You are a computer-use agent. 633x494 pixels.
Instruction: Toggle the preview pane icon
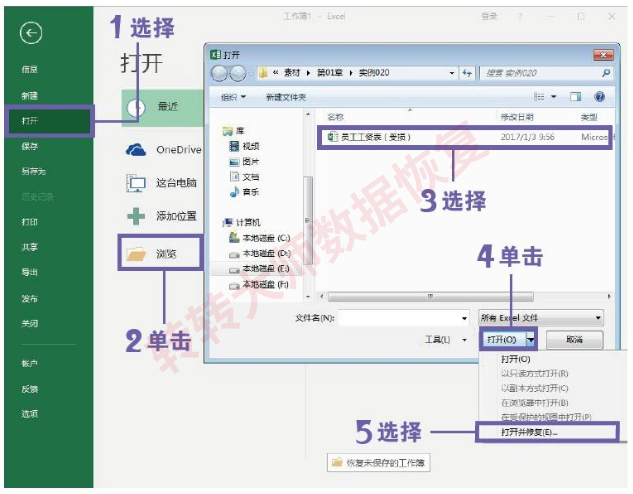click(576, 96)
